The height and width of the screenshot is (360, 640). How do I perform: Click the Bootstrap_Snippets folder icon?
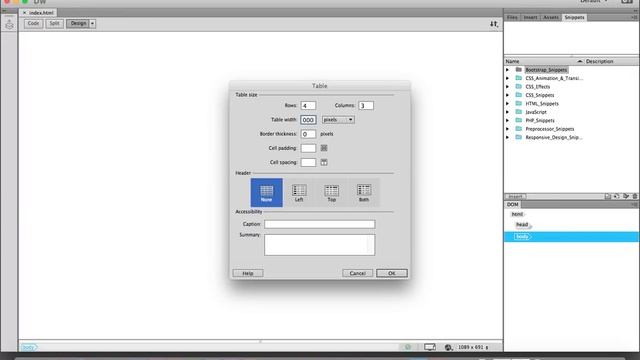519,70
